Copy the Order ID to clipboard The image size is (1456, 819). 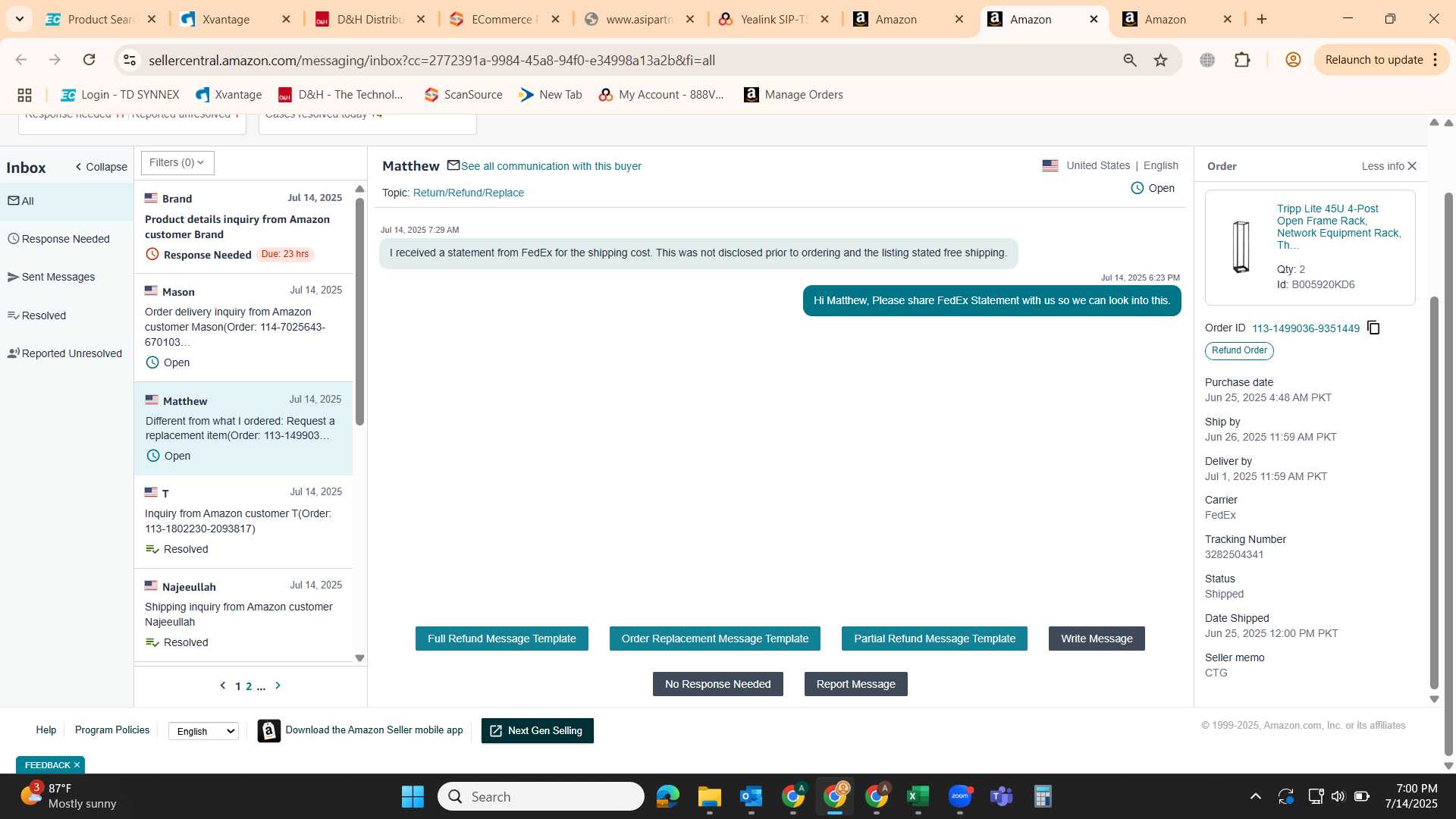(x=1373, y=328)
